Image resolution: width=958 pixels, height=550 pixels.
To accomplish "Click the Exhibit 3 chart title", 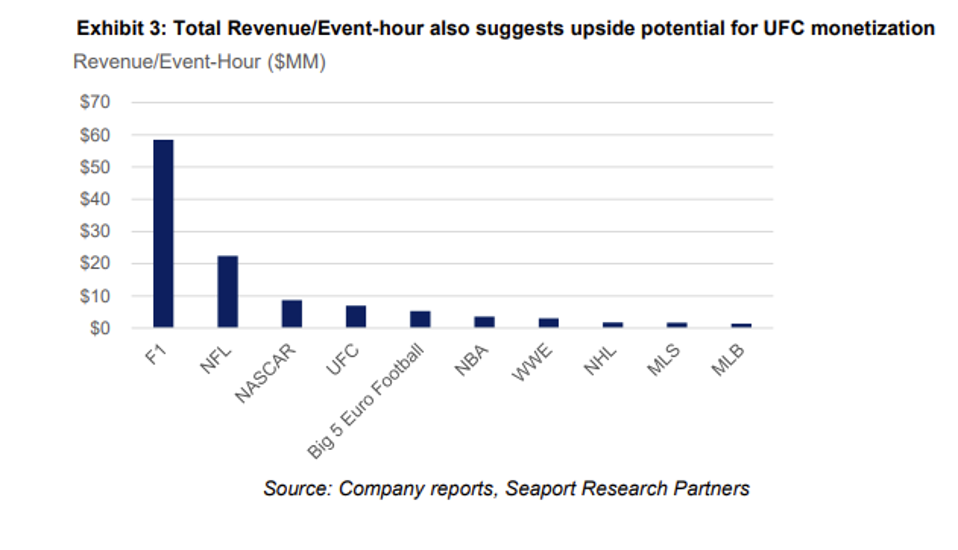I will point(505,28).
